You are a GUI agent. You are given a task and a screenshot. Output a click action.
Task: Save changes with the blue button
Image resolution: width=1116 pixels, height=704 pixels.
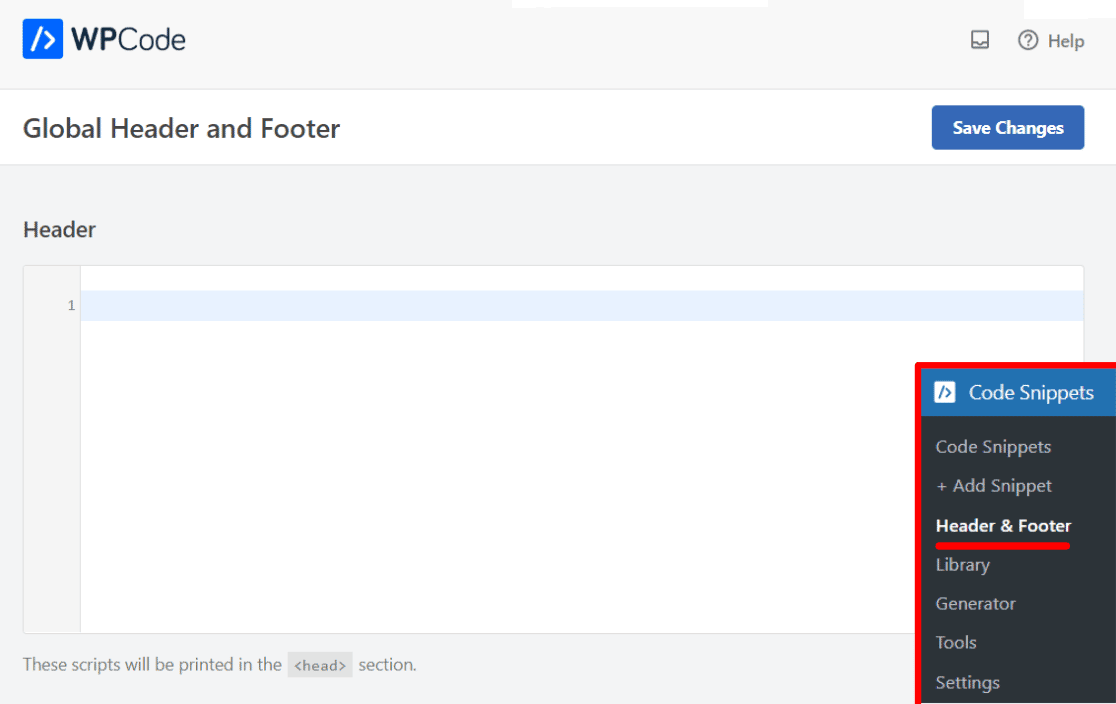[x=1007, y=127]
